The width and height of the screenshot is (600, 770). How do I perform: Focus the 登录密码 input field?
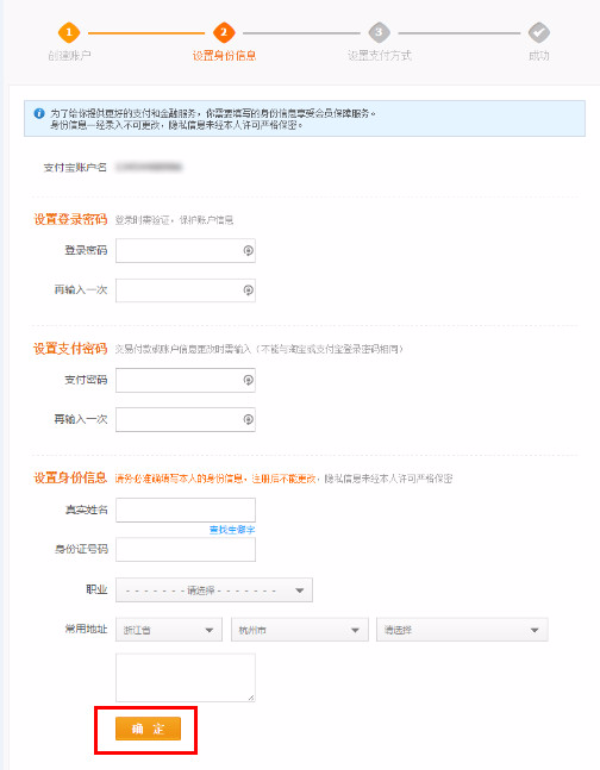[x=178, y=251]
